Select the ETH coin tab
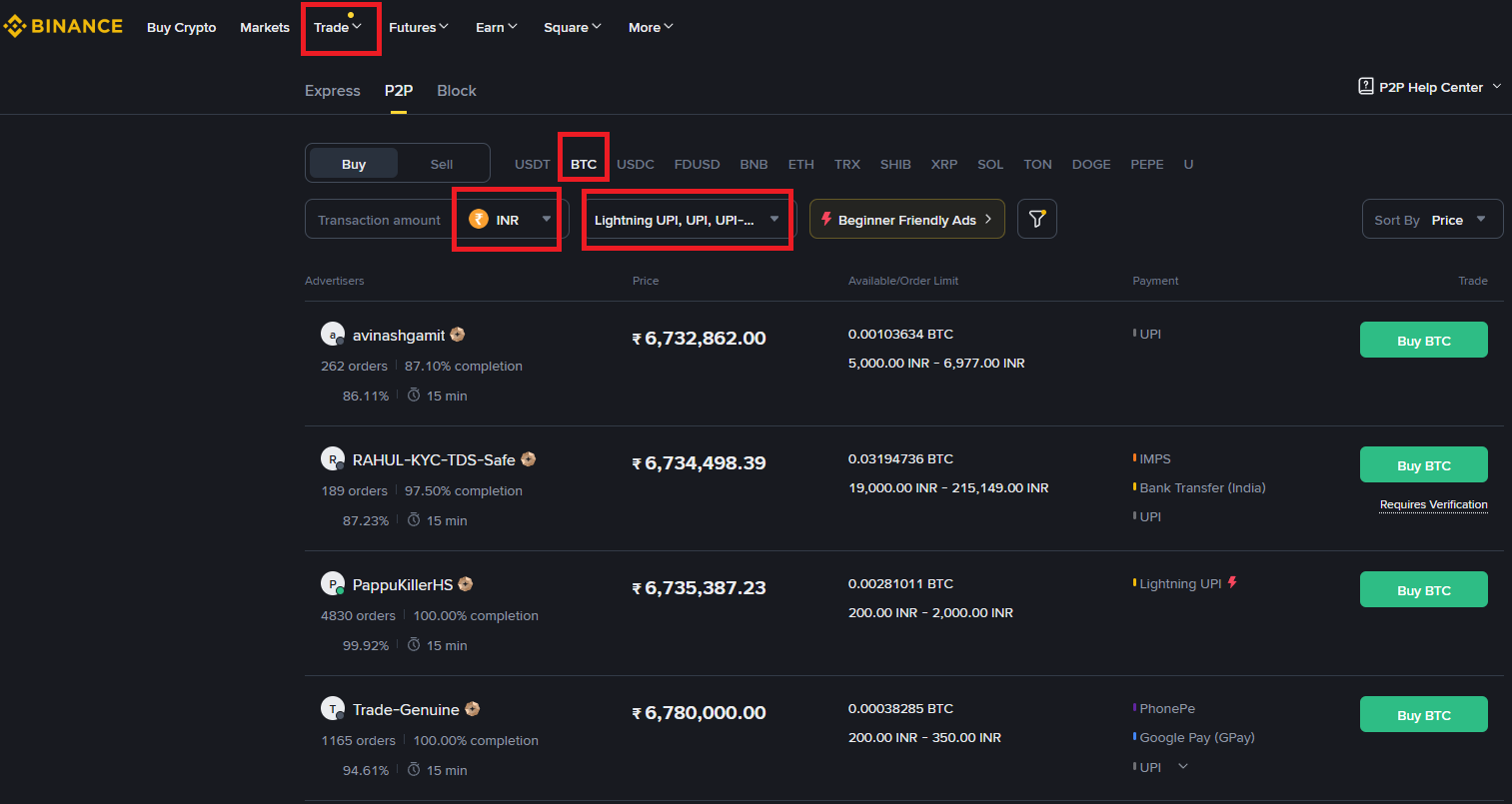1512x804 pixels. coord(800,164)
